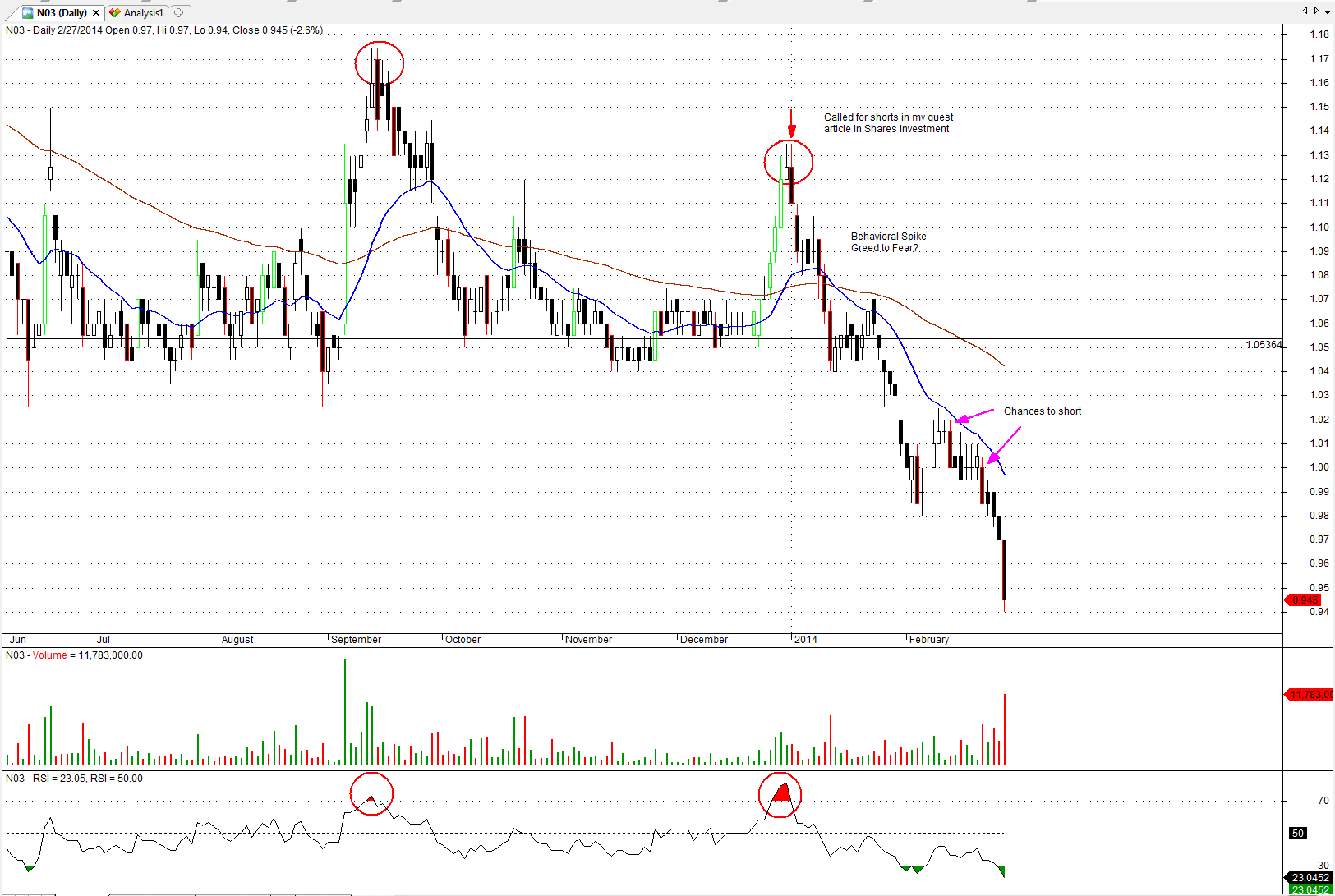This screenshot has width=1335, height=896.
Task: Click the red down arrow above January peak
Action: [791, 124]
